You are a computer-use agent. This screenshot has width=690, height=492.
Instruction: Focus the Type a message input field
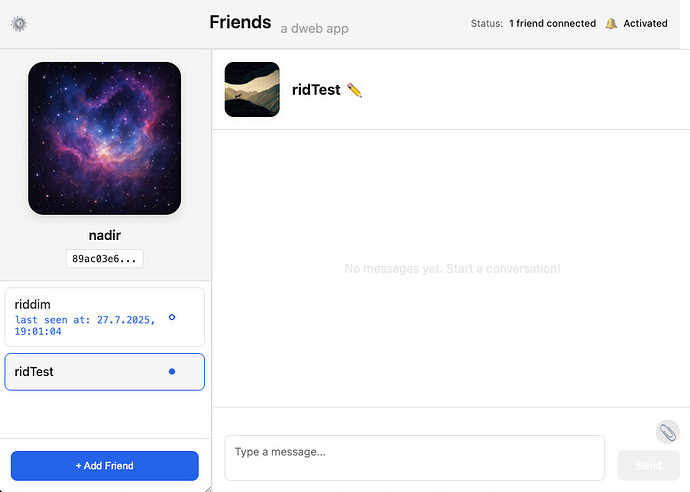[x=414, y=457]
